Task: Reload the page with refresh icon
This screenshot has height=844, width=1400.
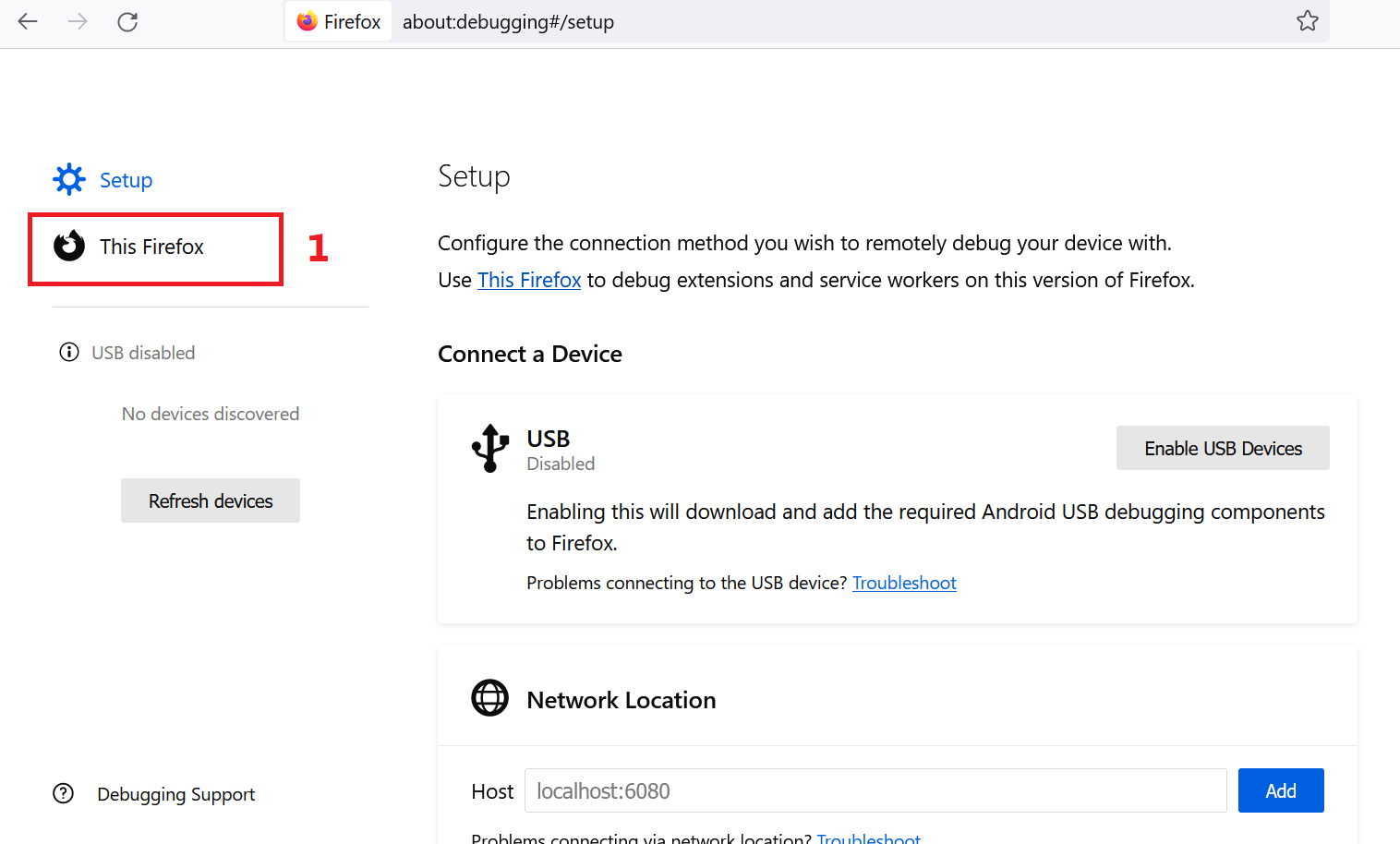Action: tap(127, 21)
